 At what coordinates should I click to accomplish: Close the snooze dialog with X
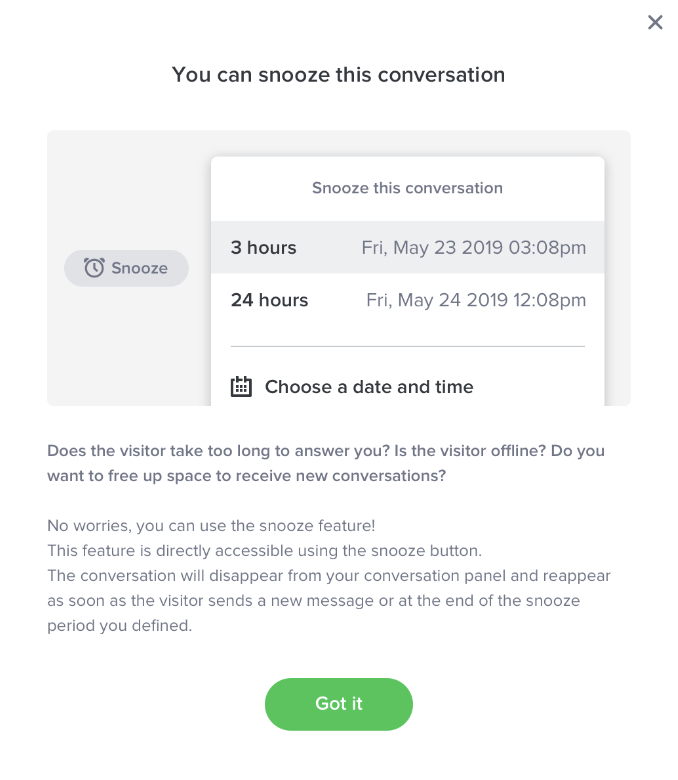coord(655,22)
